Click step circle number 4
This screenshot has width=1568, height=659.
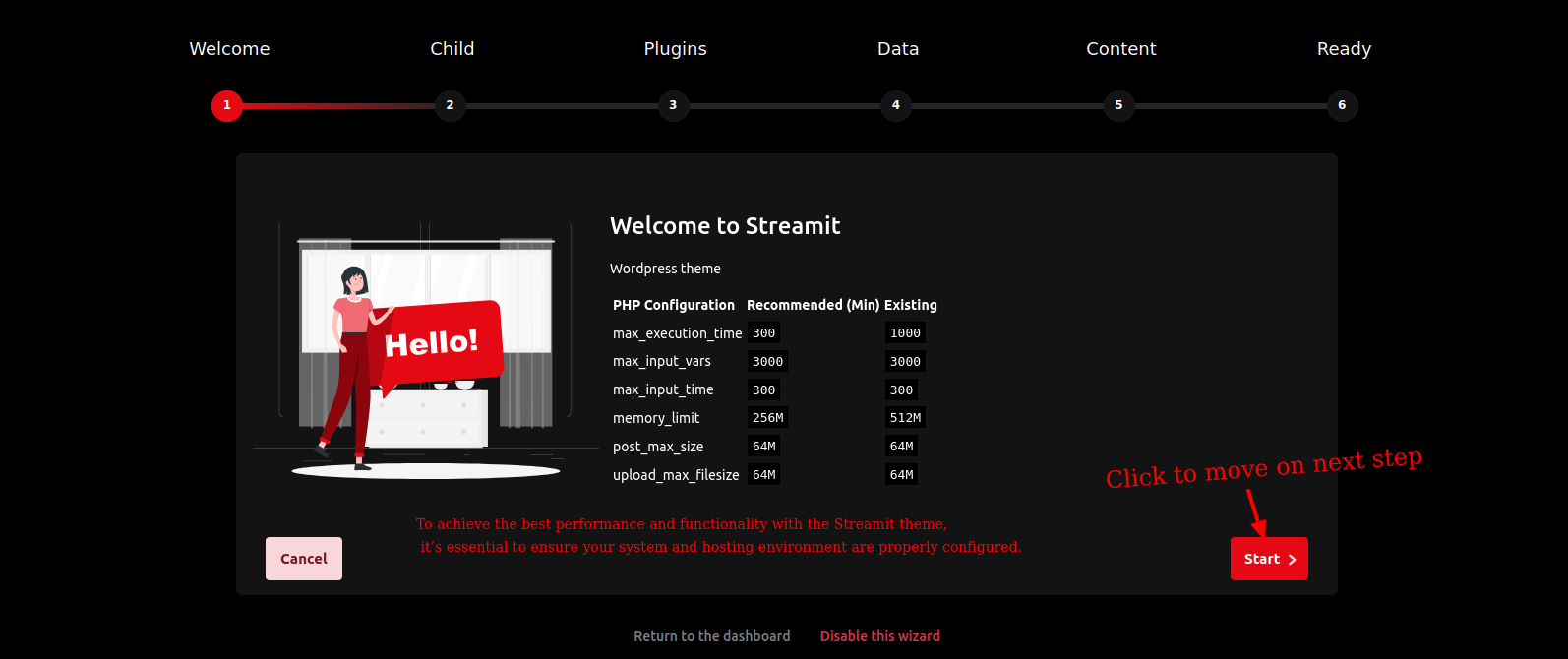click(x=896, y=105)
